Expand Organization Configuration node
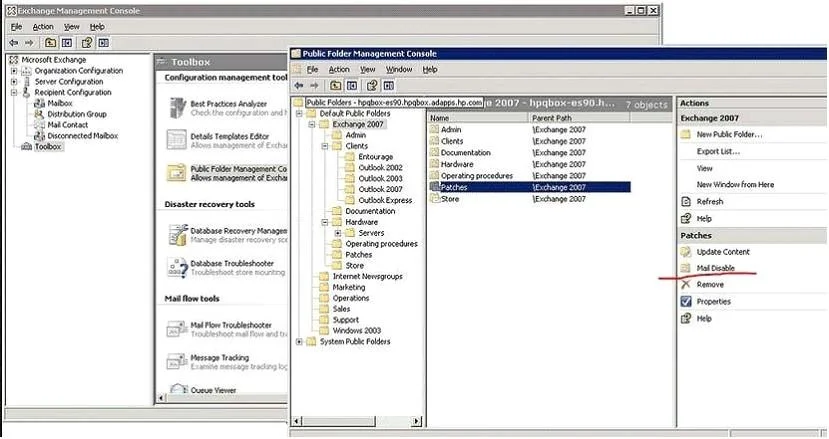 (x=14, y=70)
